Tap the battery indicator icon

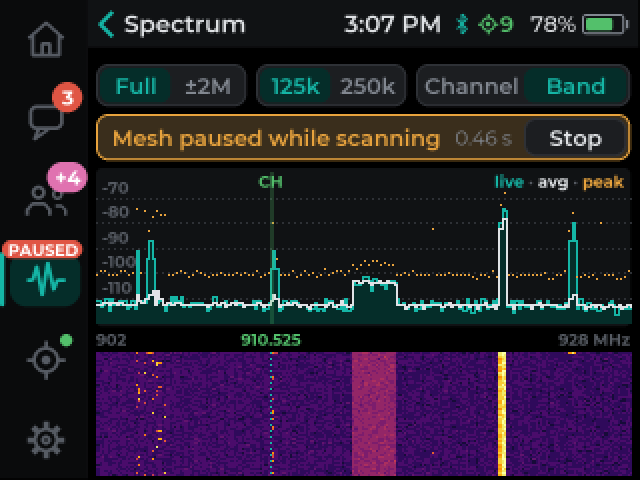(x=605, y=24)
